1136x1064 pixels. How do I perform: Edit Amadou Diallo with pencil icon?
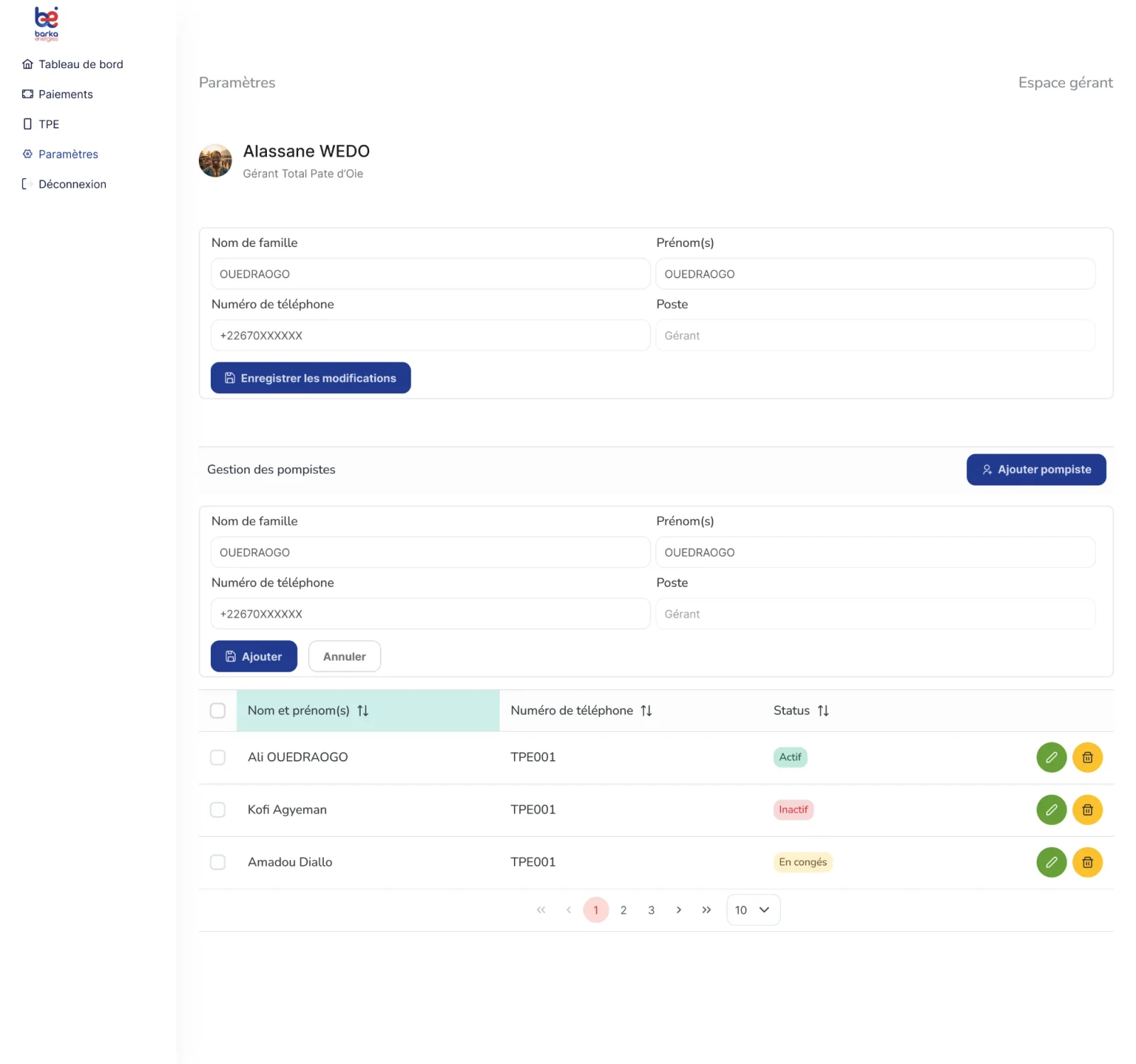[1051, 862]
